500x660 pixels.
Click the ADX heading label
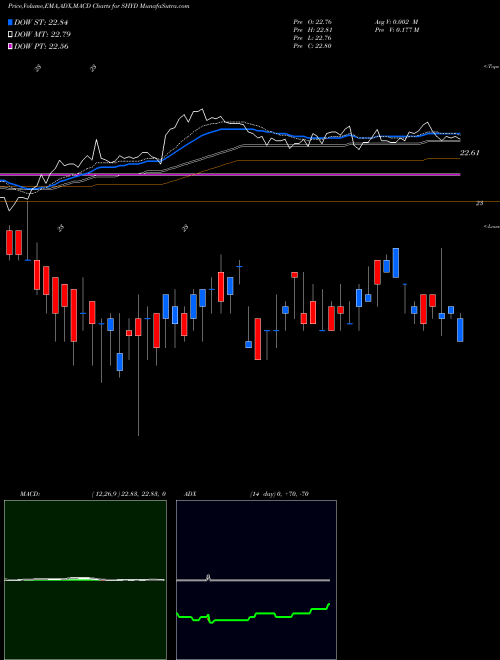pos(190,494)
